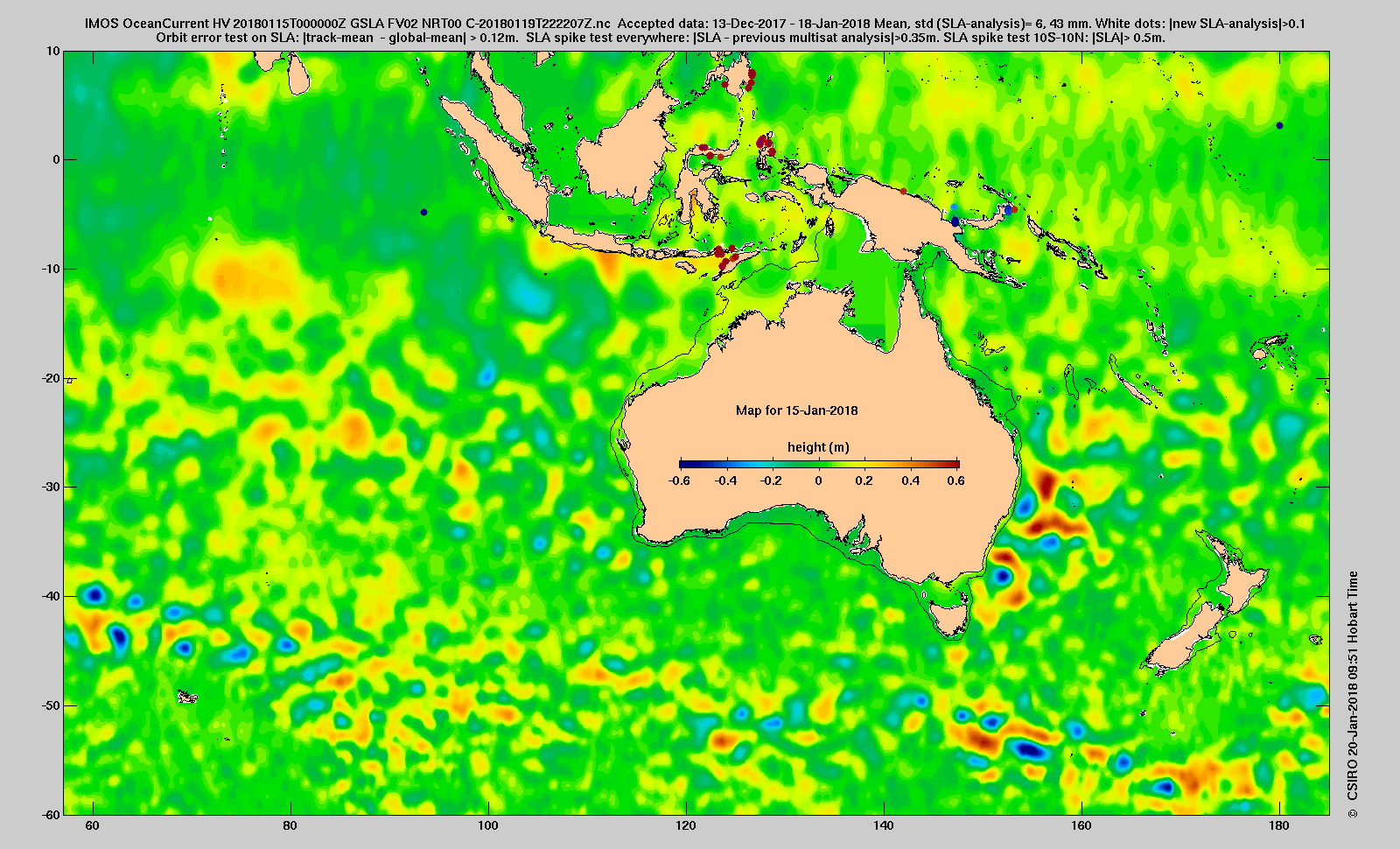
Task: Click the latitude axis label -50
Action: [x=51, y=705]
